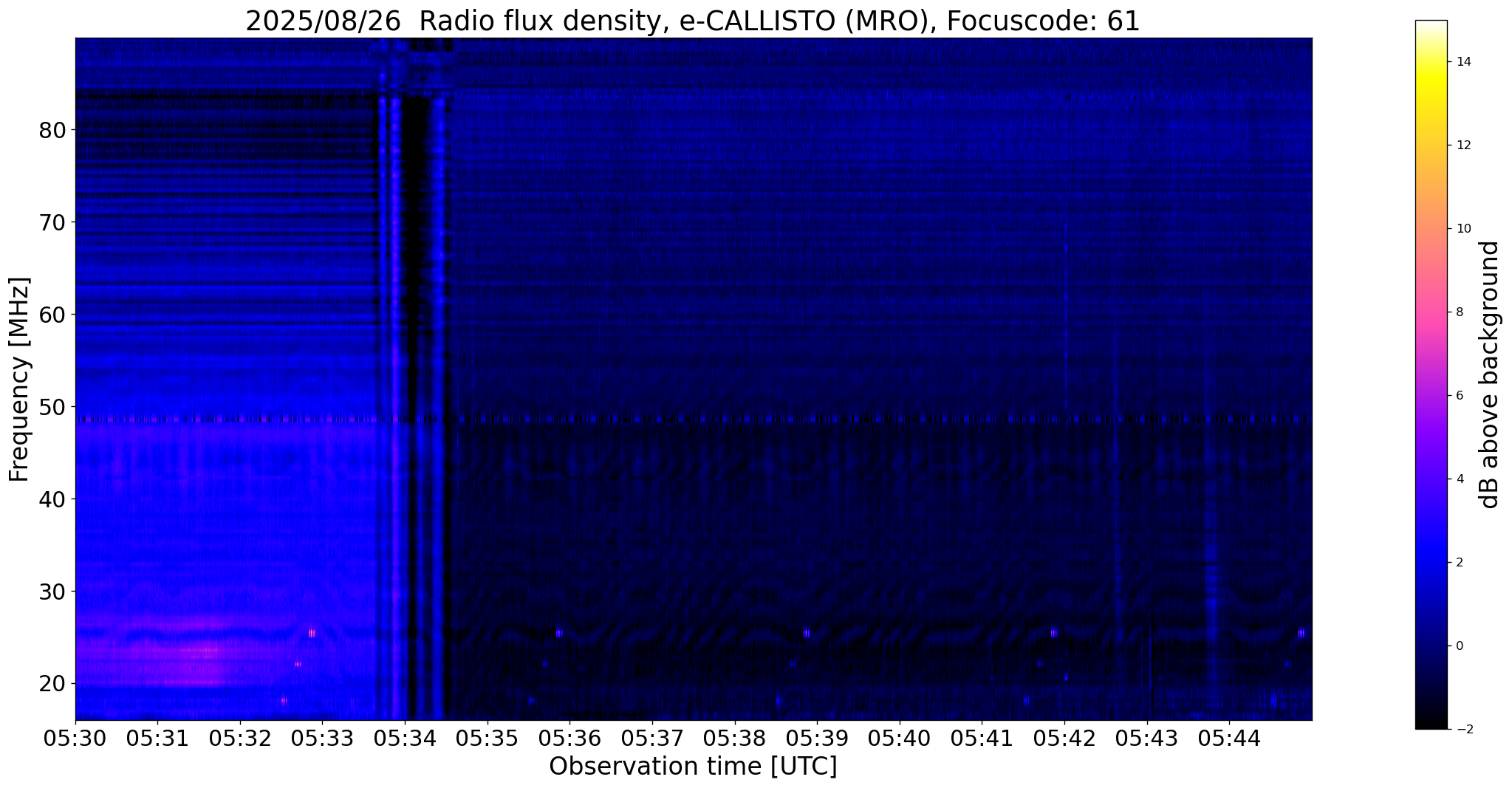Screen dimensions: 1512x788
Task: Click the 05:36 time tick label
Action: [570, 737]
